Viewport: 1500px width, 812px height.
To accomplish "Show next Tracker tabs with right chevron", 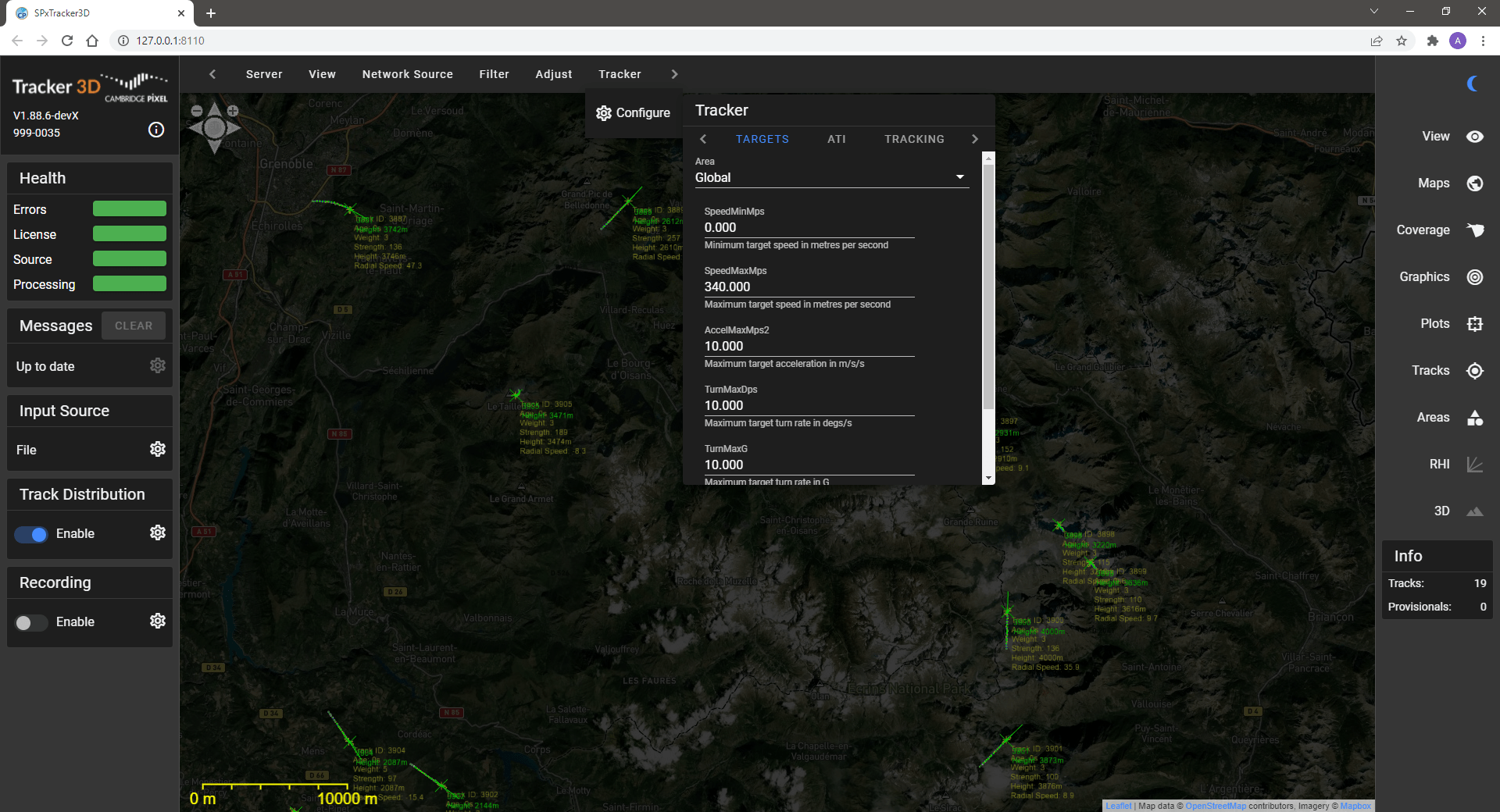I will [x=974, y=139].
